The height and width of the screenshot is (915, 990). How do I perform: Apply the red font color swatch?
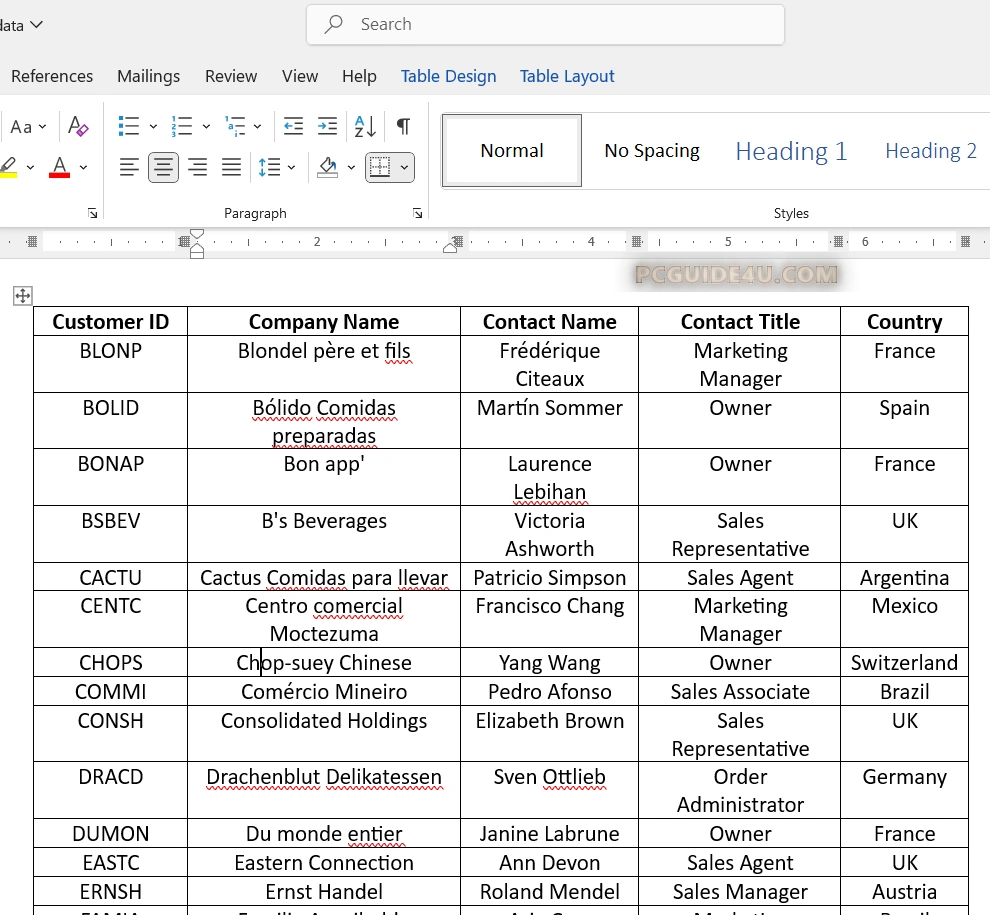(x=59, y=167)
